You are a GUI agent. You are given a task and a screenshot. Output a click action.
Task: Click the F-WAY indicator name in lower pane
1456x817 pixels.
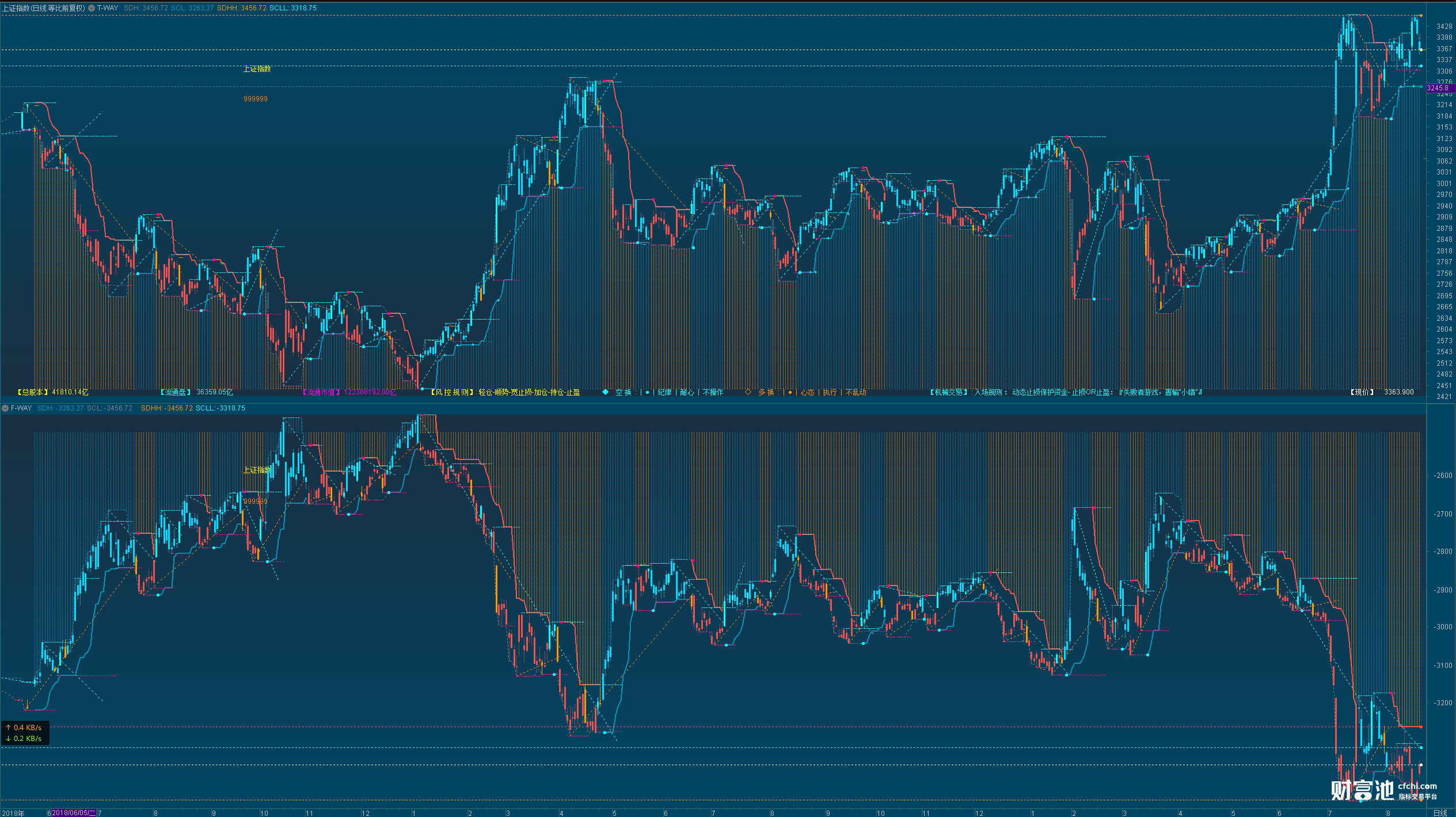click(21, 408)
